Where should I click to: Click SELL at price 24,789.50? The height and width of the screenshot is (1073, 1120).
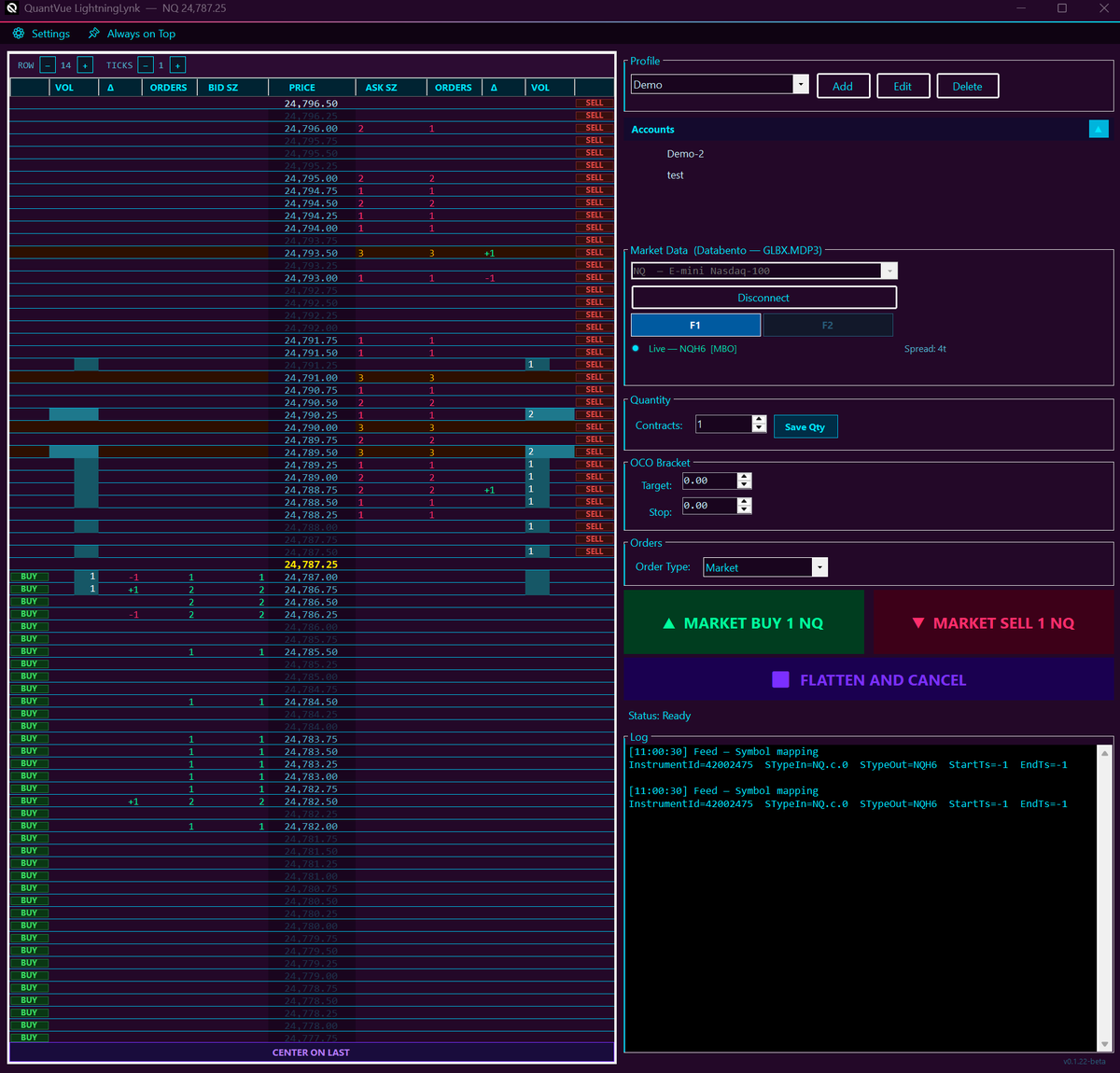[595, 453]
